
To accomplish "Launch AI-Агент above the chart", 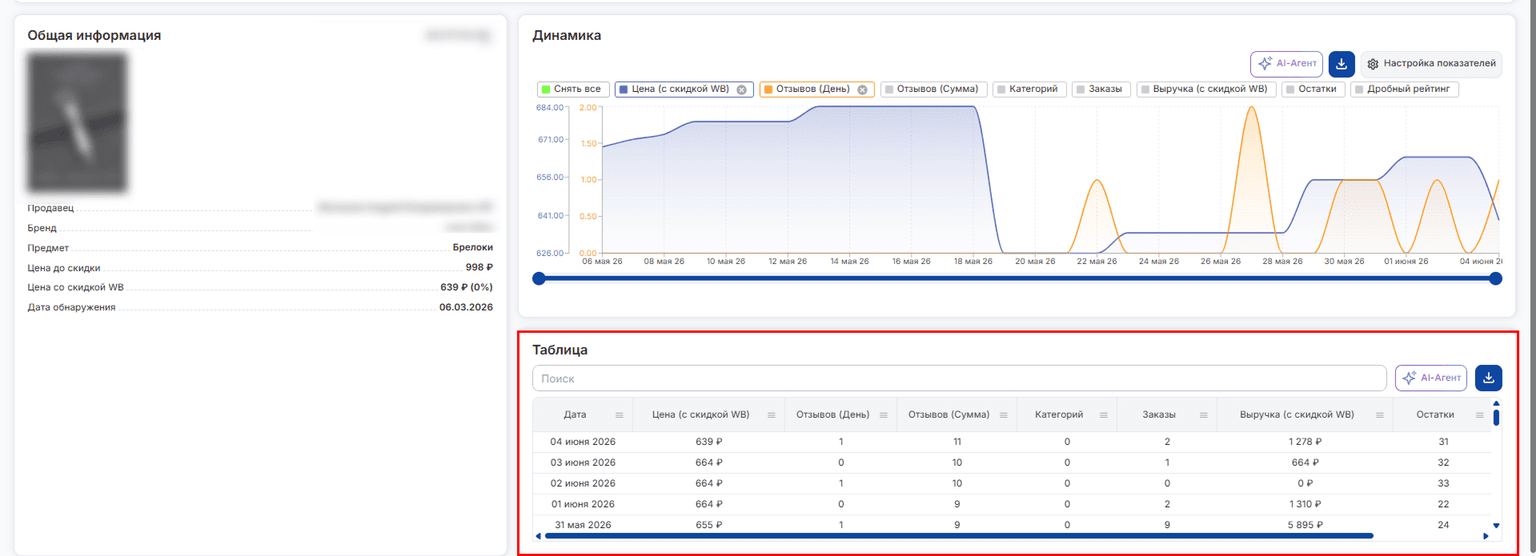I will point(1286,64).
